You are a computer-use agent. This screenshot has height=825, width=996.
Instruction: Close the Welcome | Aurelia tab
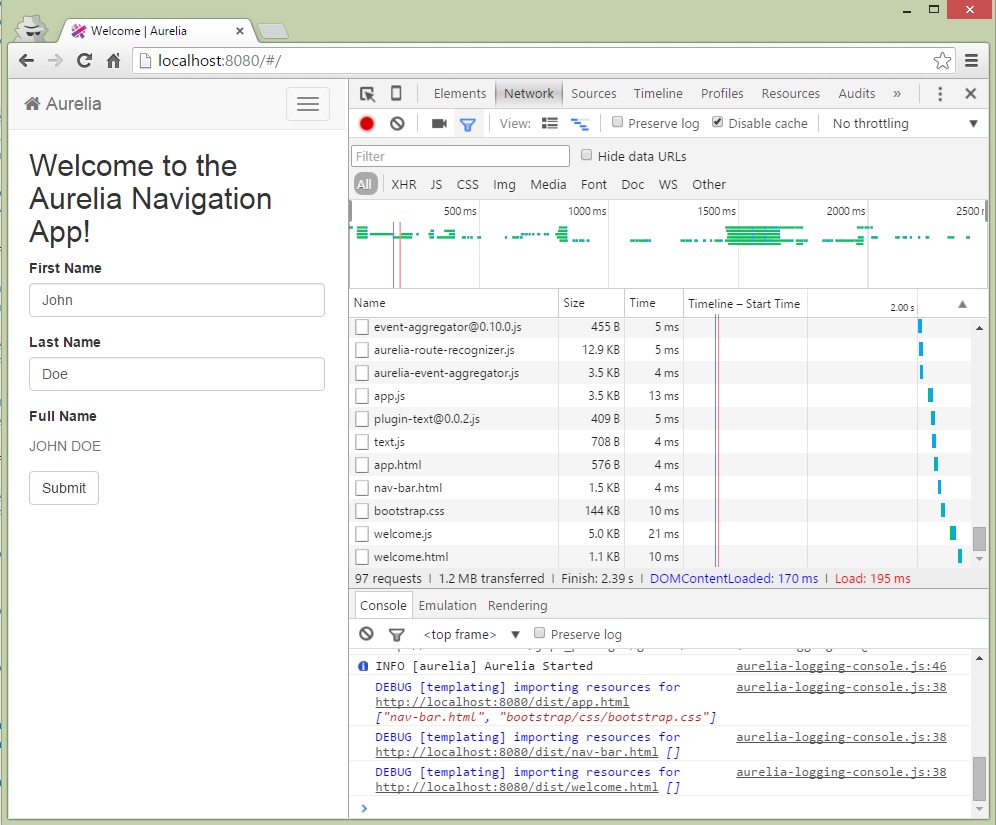coord(239,30)
